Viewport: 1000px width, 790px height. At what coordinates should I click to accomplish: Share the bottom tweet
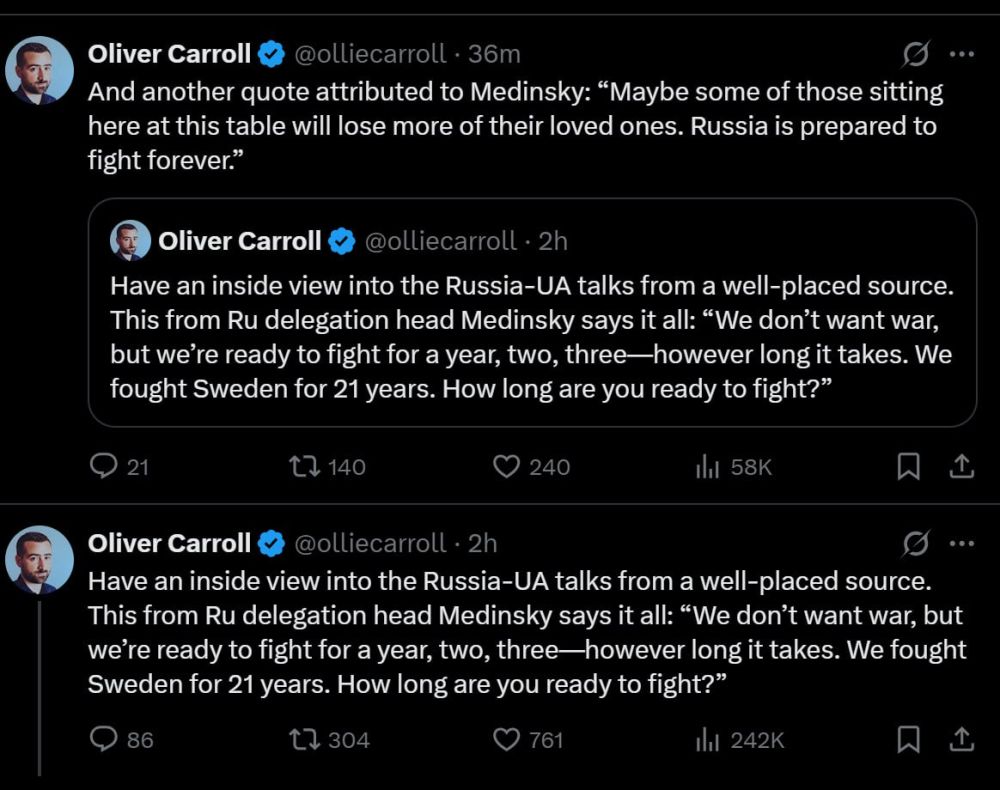pos(961,739)
